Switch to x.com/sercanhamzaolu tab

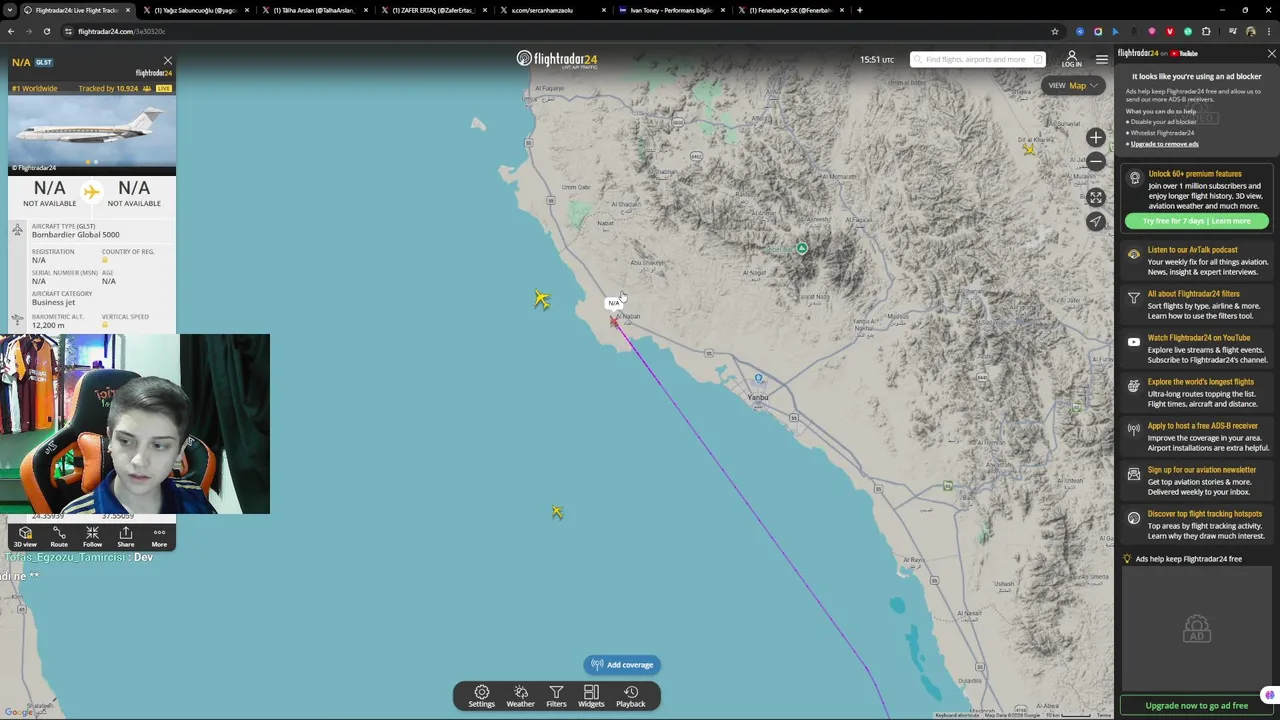point(552,10)
